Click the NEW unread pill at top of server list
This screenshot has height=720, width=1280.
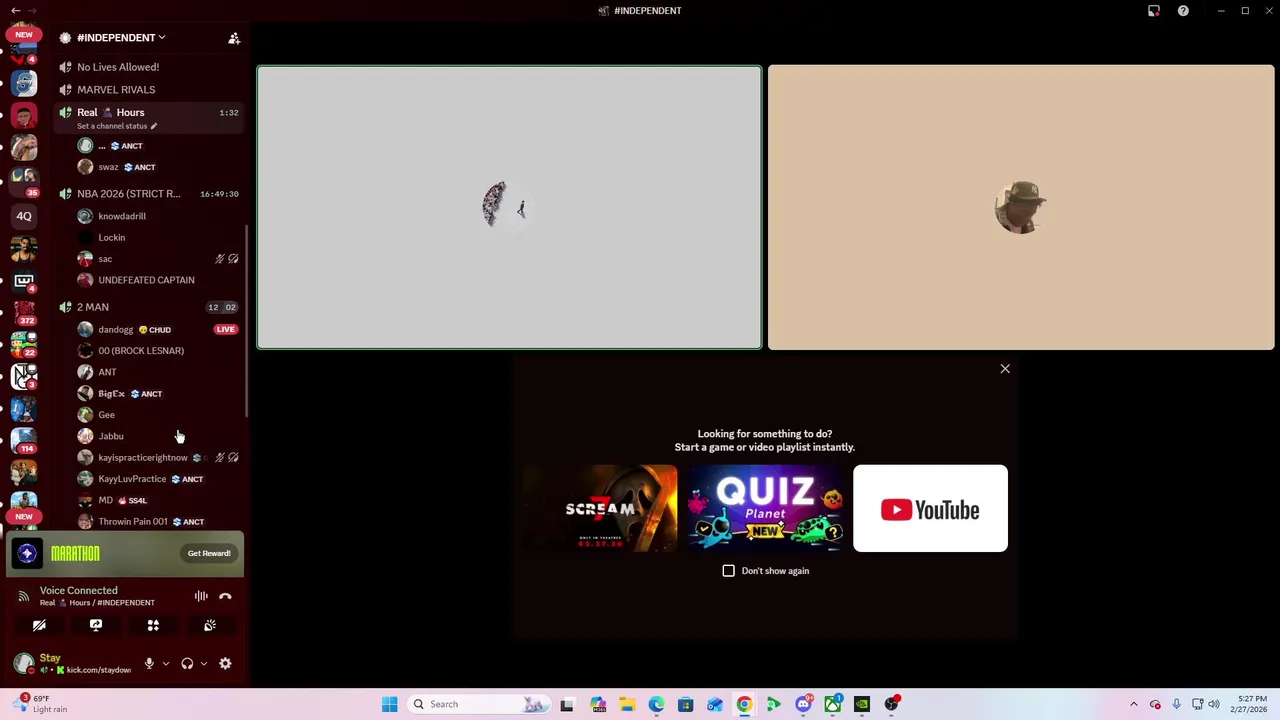pyautogui.click(x=24, y=34)
